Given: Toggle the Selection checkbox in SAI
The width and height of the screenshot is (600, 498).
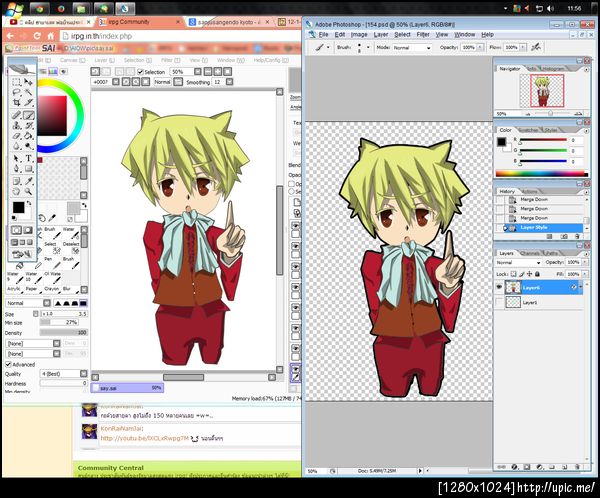Looking at the screenshot, I should [x=140, y=72].
